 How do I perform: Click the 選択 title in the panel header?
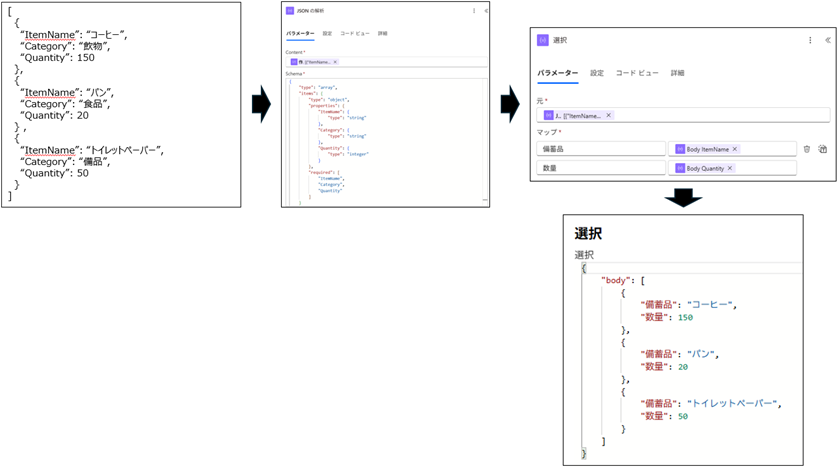pyautogui.click(x=560, y=40)
